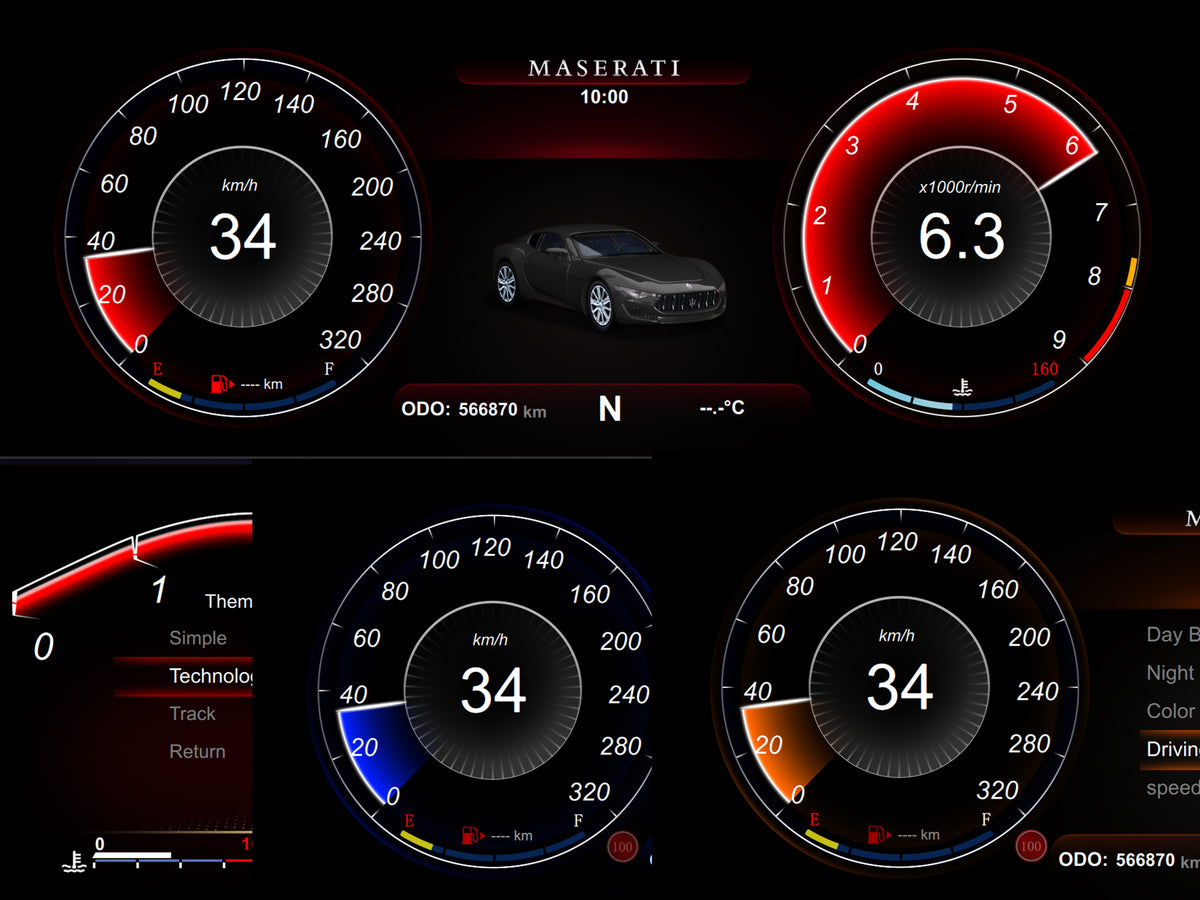The image size is (1200, 900).
Task: Click the fuel pump icon on red speedometer
Action: [x=221, y=383]
